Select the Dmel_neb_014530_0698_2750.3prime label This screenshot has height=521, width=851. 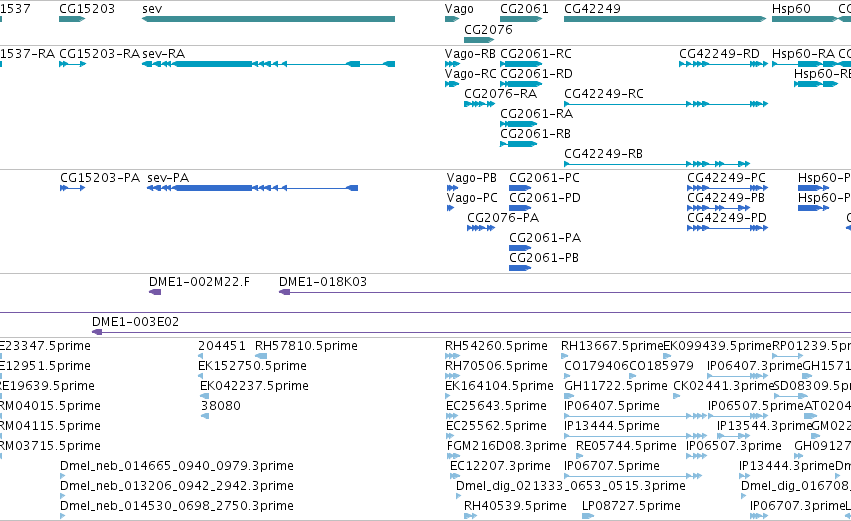(x=177, y=507)
